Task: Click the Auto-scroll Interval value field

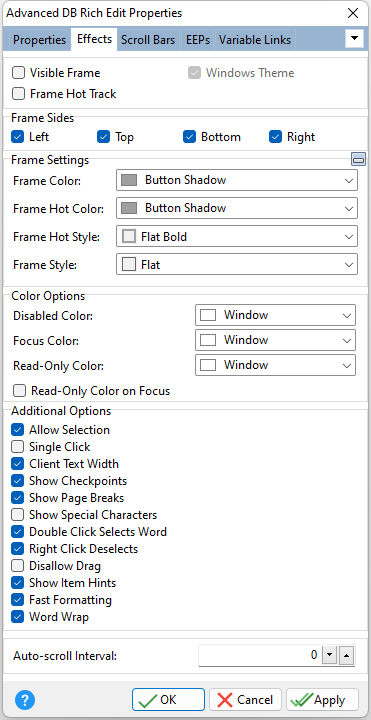Action: pos(259,656)
